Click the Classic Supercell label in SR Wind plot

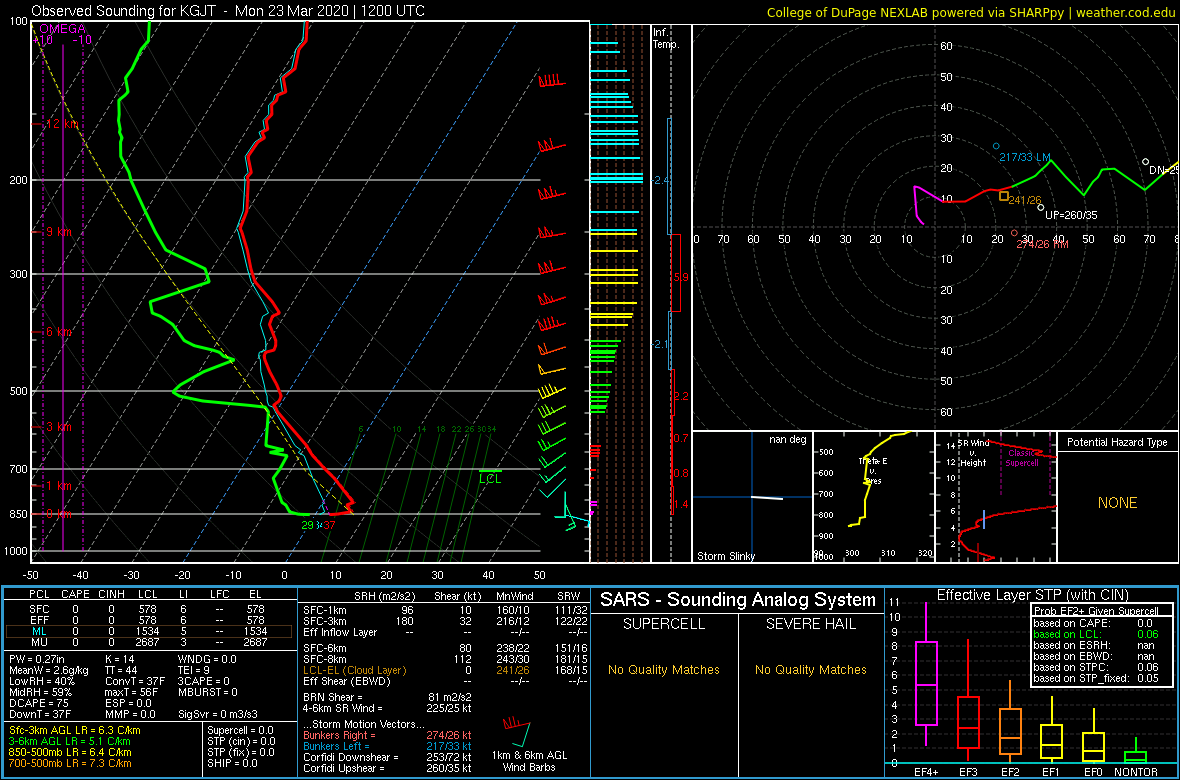tap(1024, 459)
